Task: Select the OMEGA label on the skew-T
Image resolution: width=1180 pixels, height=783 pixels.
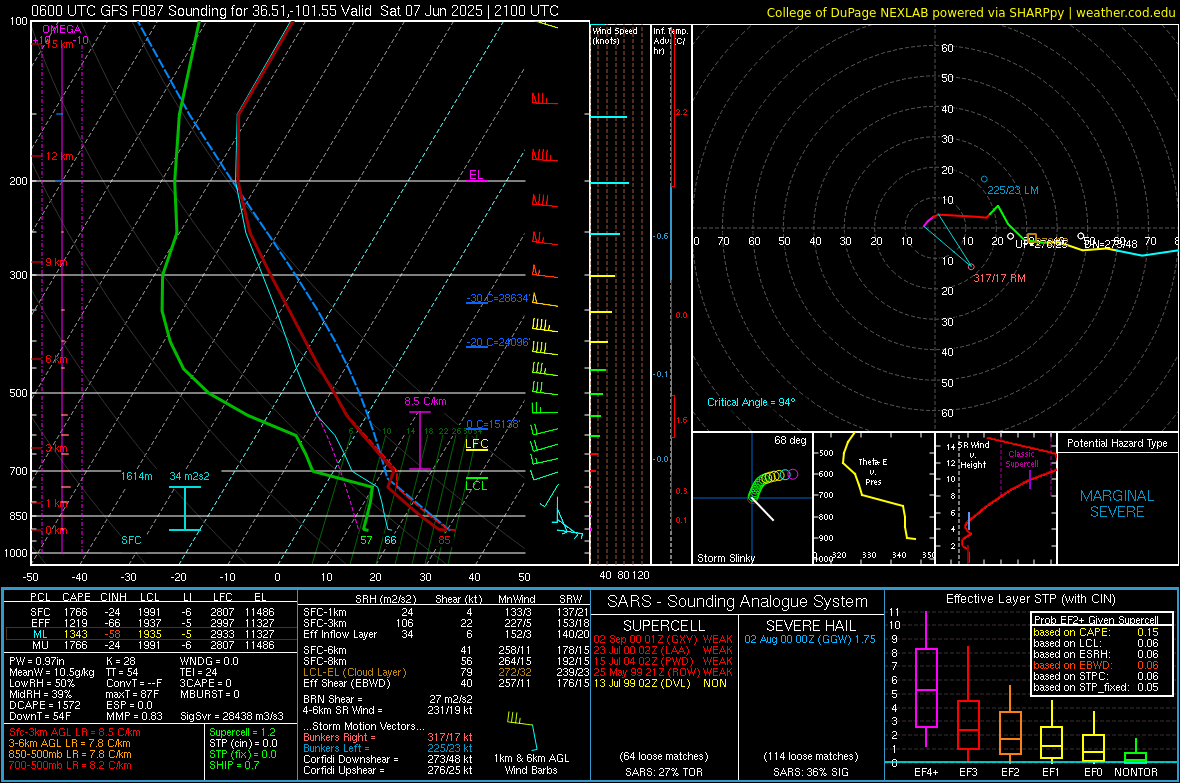Action: click(62, 29)
